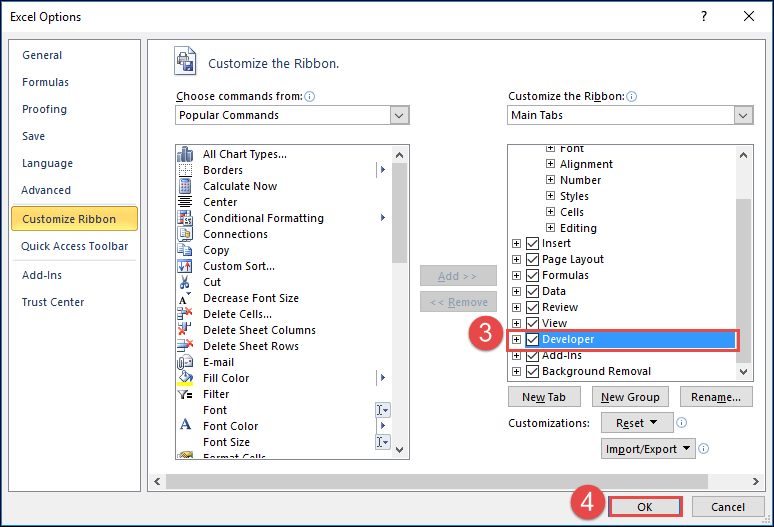
Task: Click the New Group button
Action: (x=630, y=397)
